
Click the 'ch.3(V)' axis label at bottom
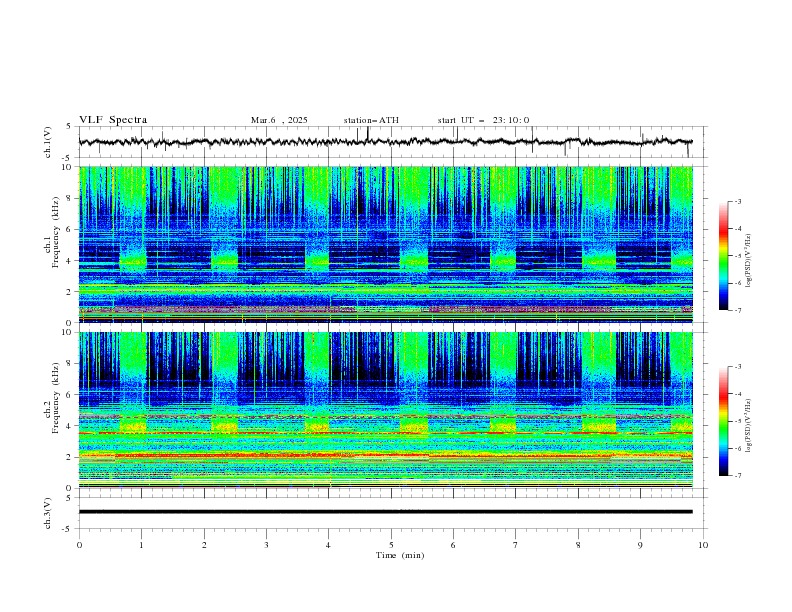(x=48, y=513)
